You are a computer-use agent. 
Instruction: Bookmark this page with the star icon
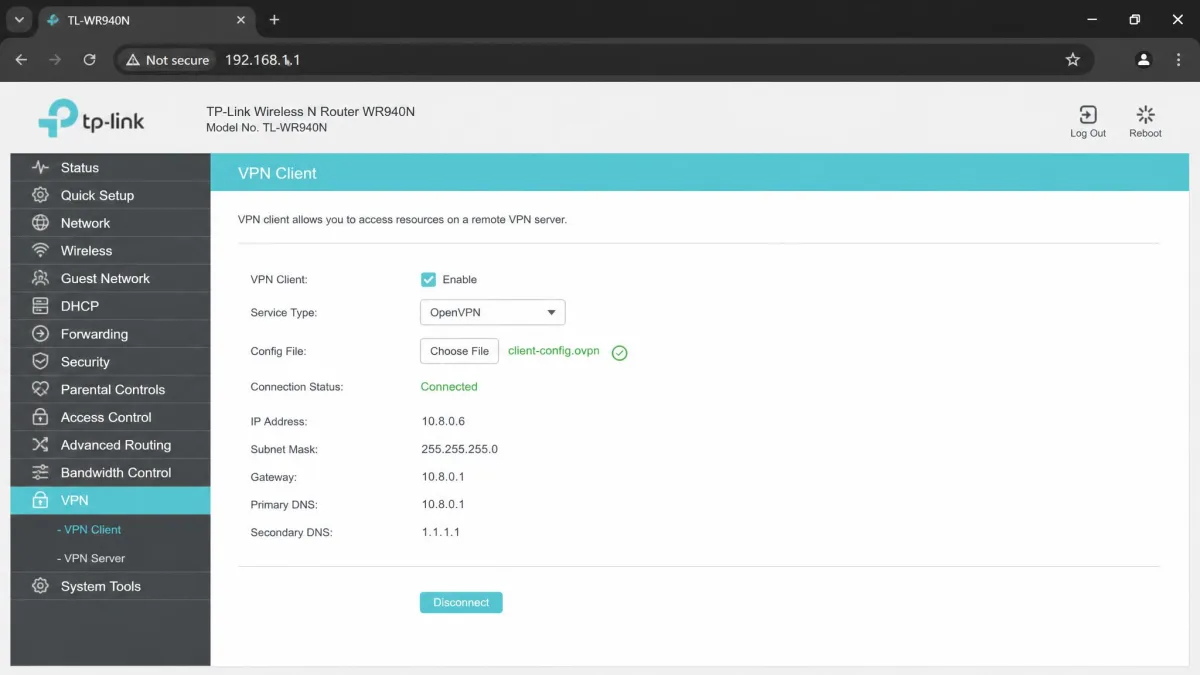pyautogui.click(x=1073, y=60)
